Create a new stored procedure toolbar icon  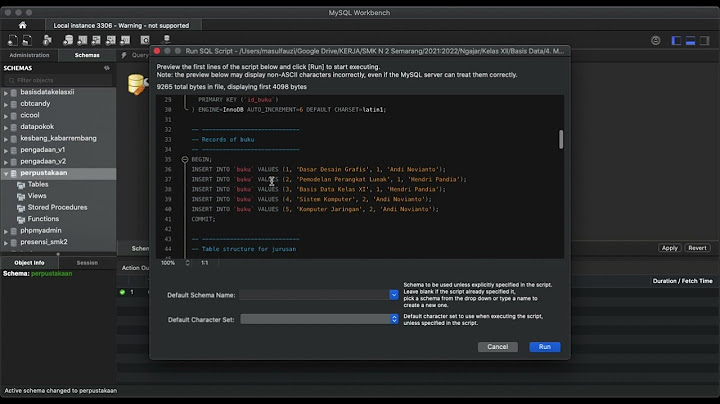(x=111, y=40)
